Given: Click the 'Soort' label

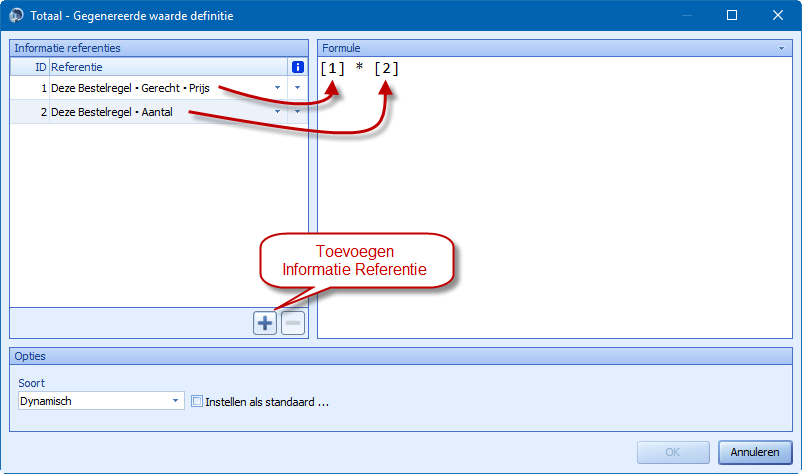Looking at the screenshot, I should (x=32, y=383).
